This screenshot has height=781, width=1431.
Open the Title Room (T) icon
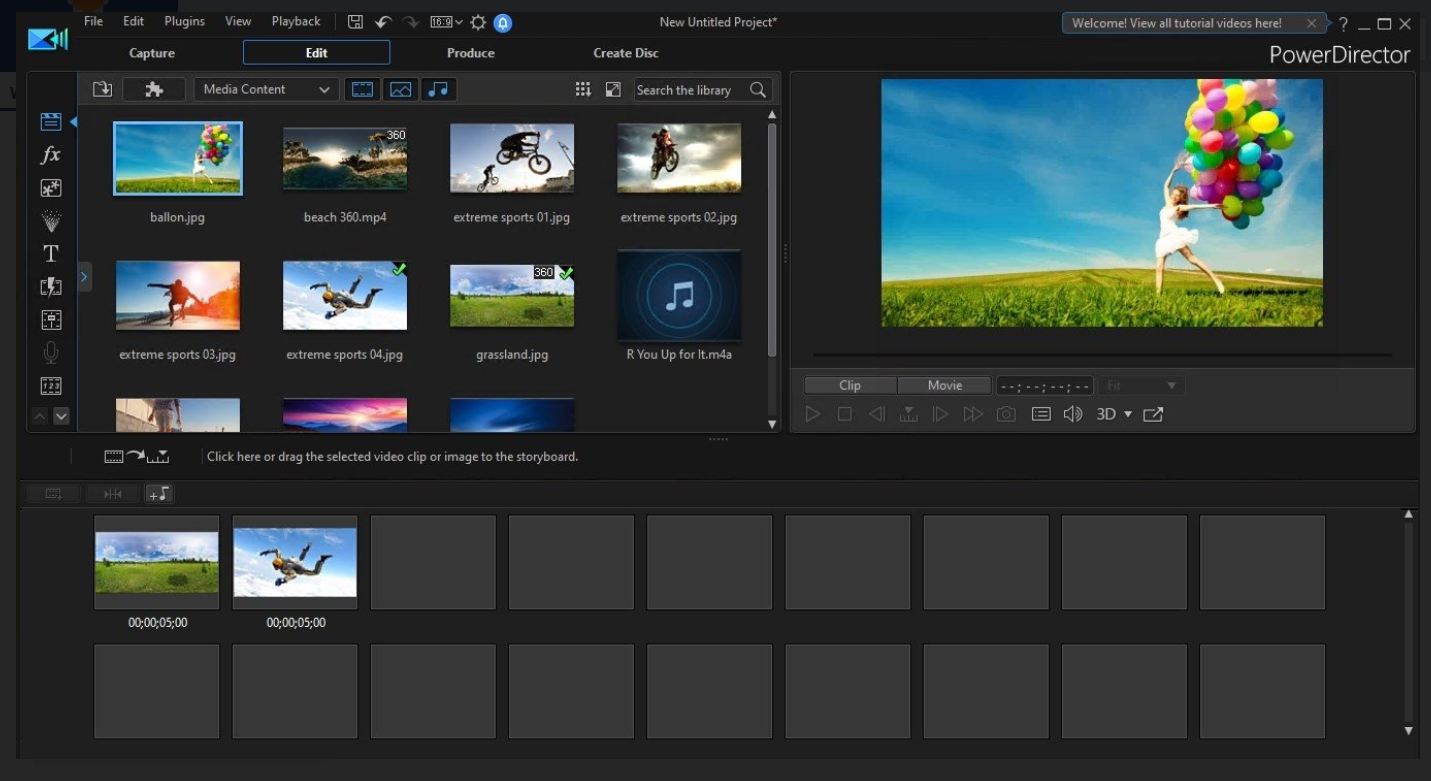50,254
